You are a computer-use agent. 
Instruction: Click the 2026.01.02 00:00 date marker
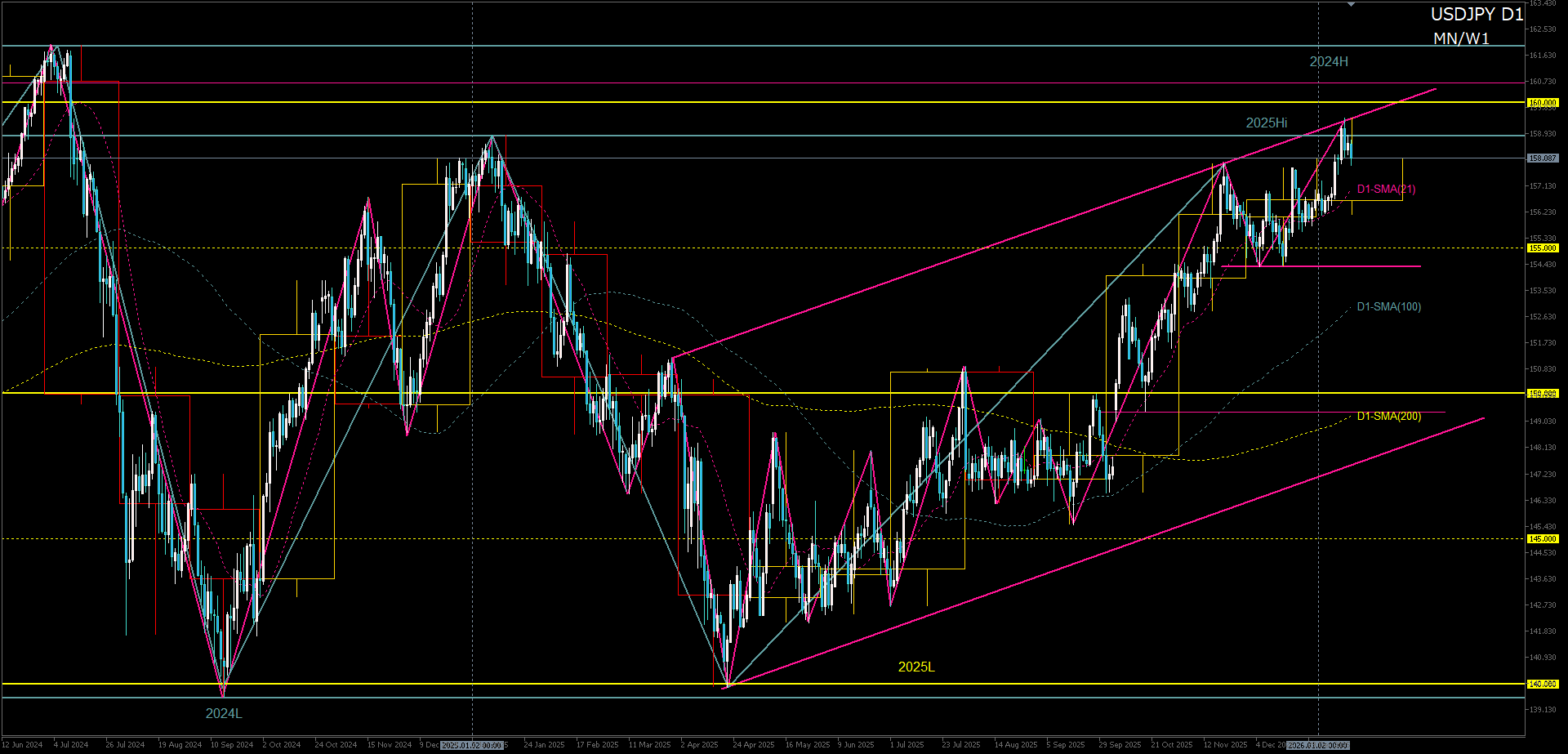pyautogui.click(x=1318, y=745)
